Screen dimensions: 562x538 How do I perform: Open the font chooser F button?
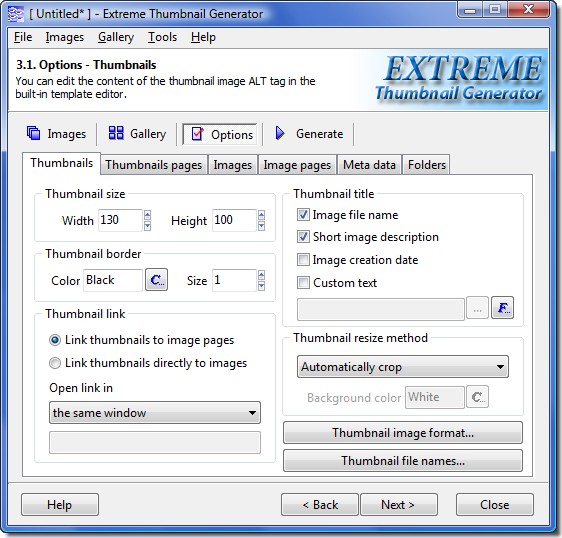click(x=502, y=308)
